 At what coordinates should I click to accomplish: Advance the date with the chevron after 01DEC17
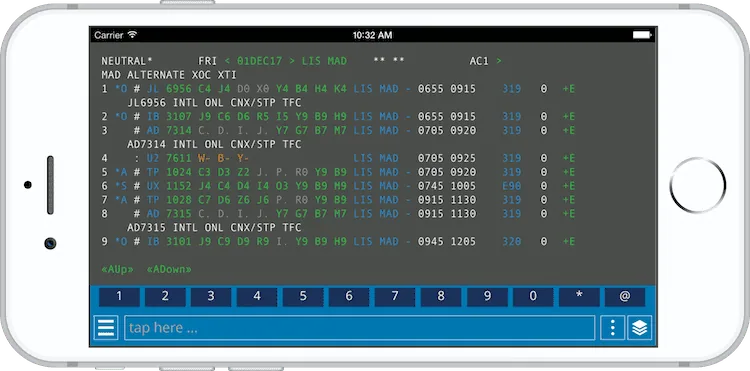tap(292, 61)
